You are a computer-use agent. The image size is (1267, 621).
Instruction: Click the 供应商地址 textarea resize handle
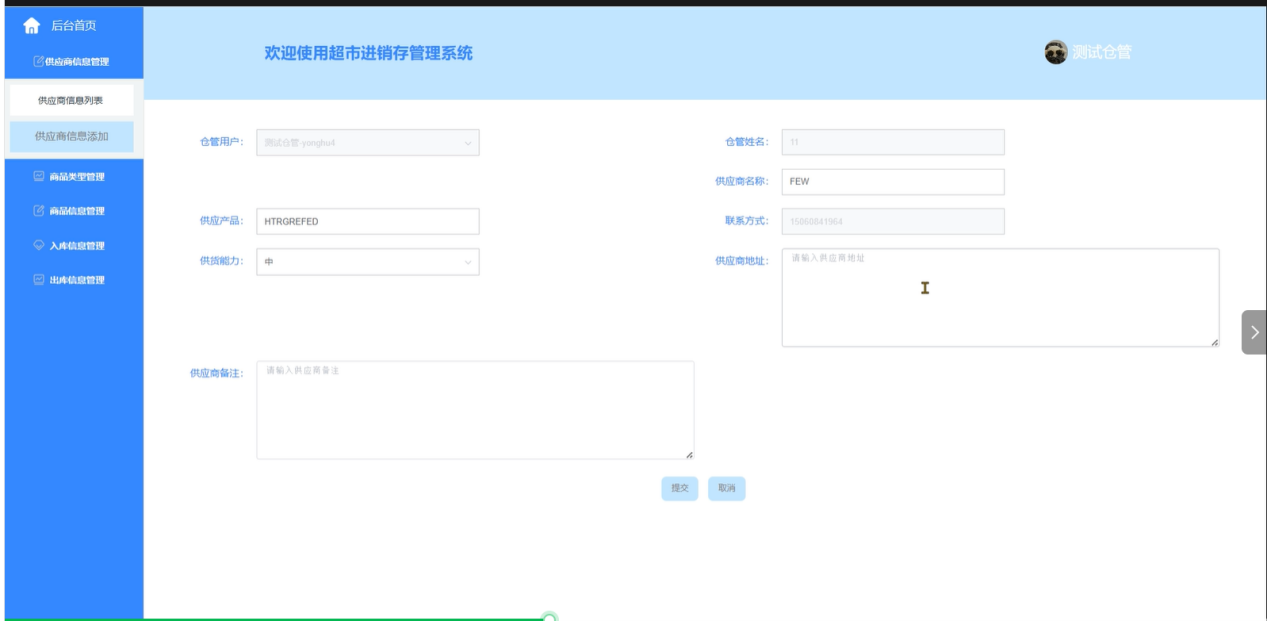coord(1215,343)
